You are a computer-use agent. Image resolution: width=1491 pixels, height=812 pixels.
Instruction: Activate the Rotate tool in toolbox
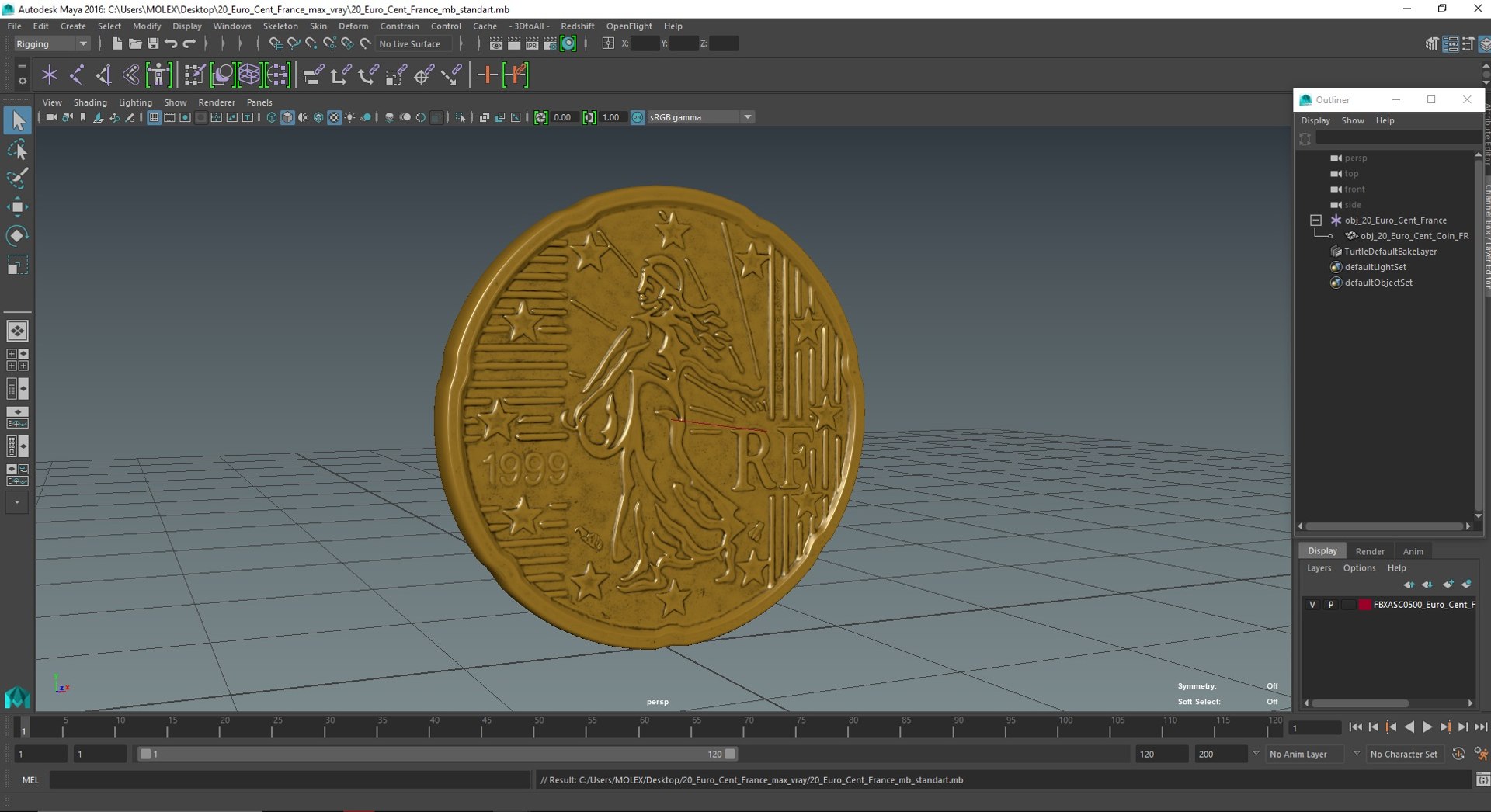pos(17,235)
